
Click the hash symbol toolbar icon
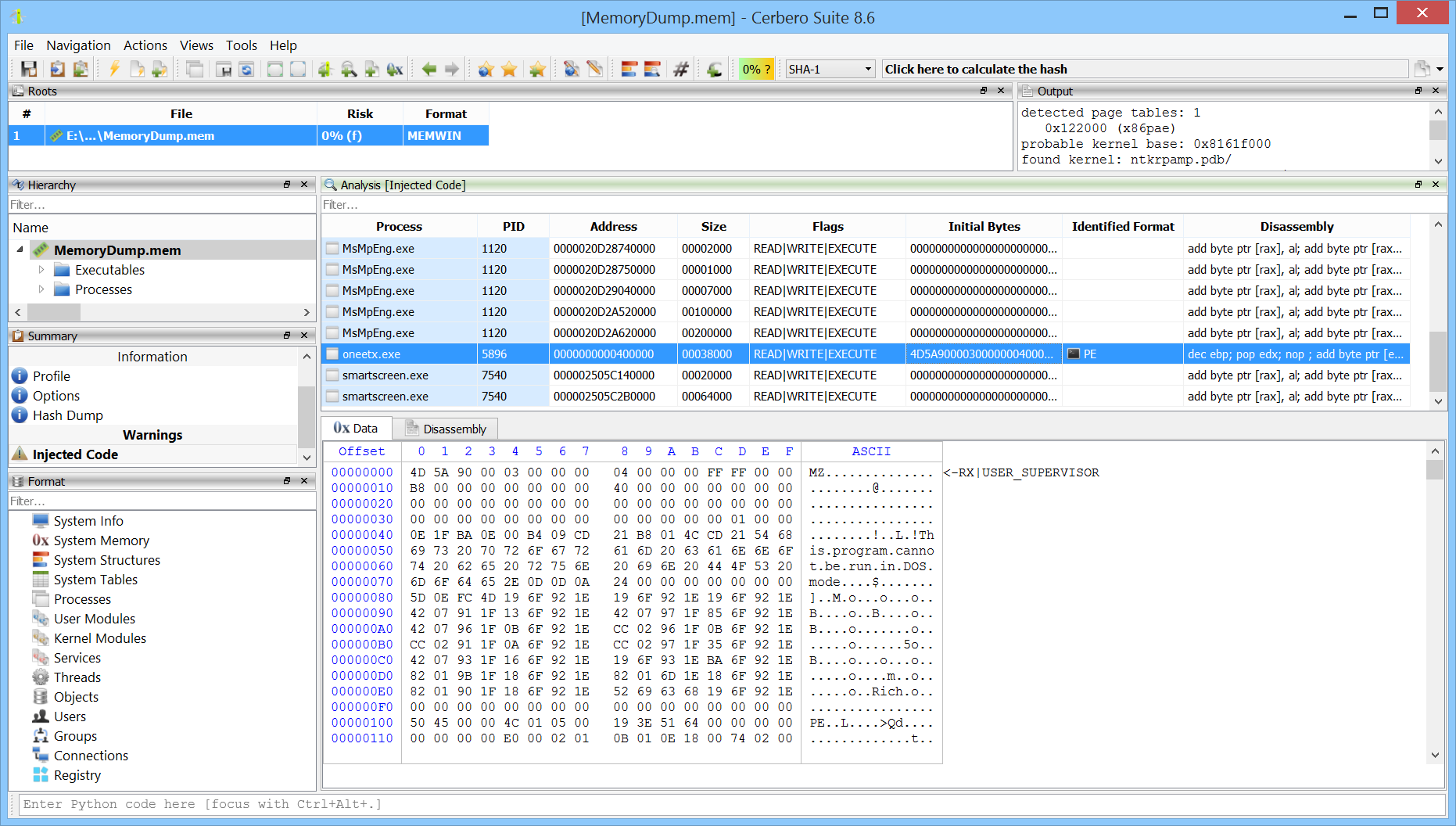click(x=681, y=70)
